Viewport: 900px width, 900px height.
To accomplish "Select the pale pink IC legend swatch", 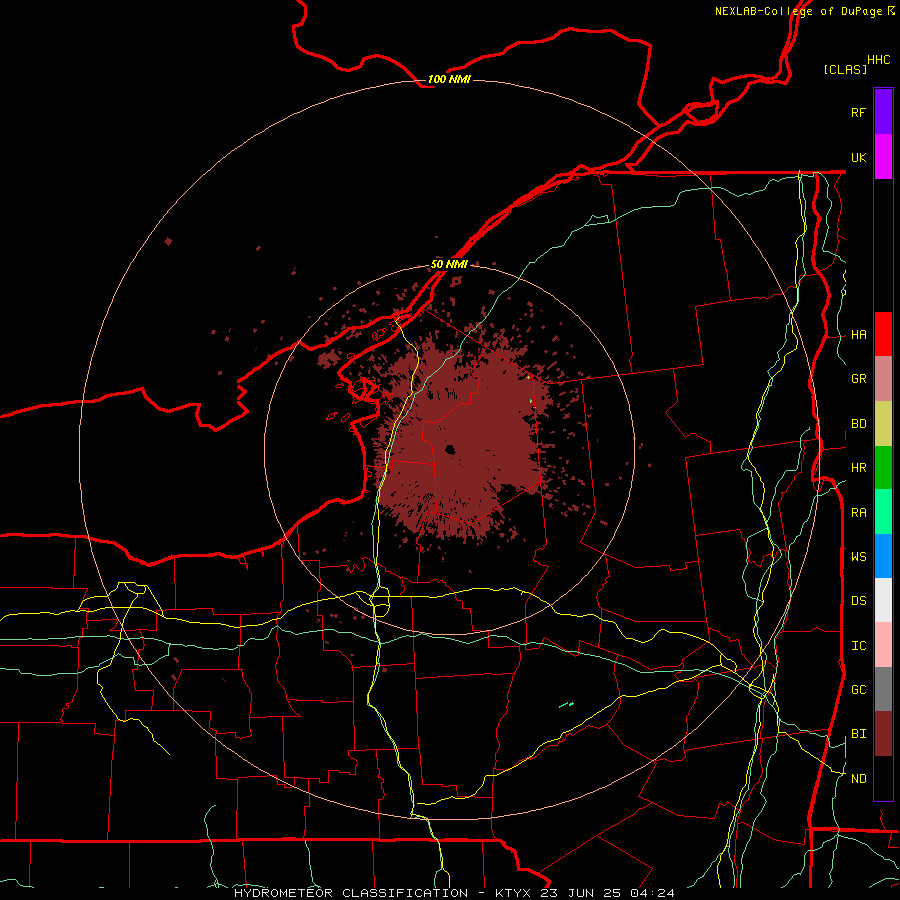I will (x=883, y=645).
